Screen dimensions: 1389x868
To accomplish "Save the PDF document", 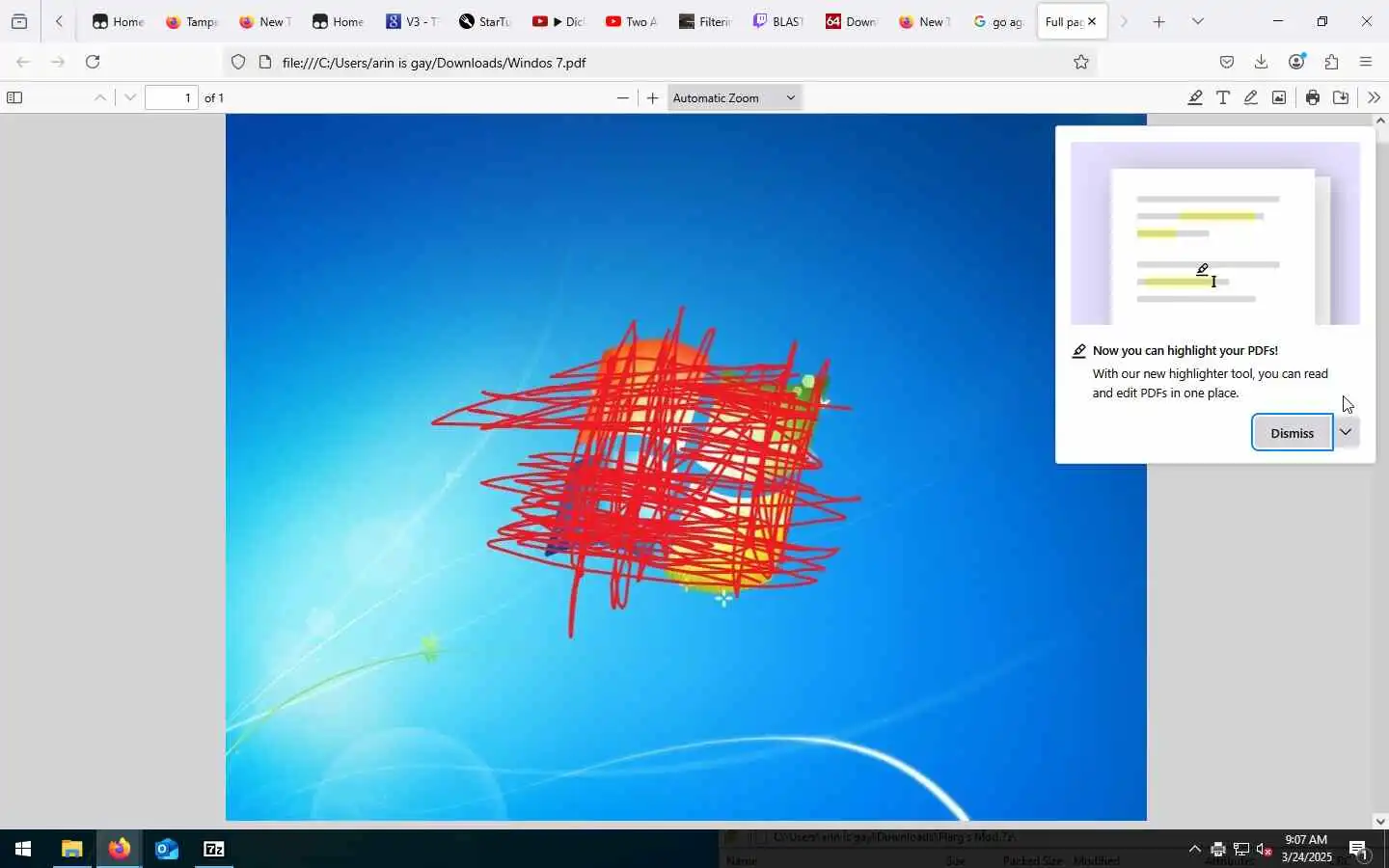I will (x=1341, y=97).
